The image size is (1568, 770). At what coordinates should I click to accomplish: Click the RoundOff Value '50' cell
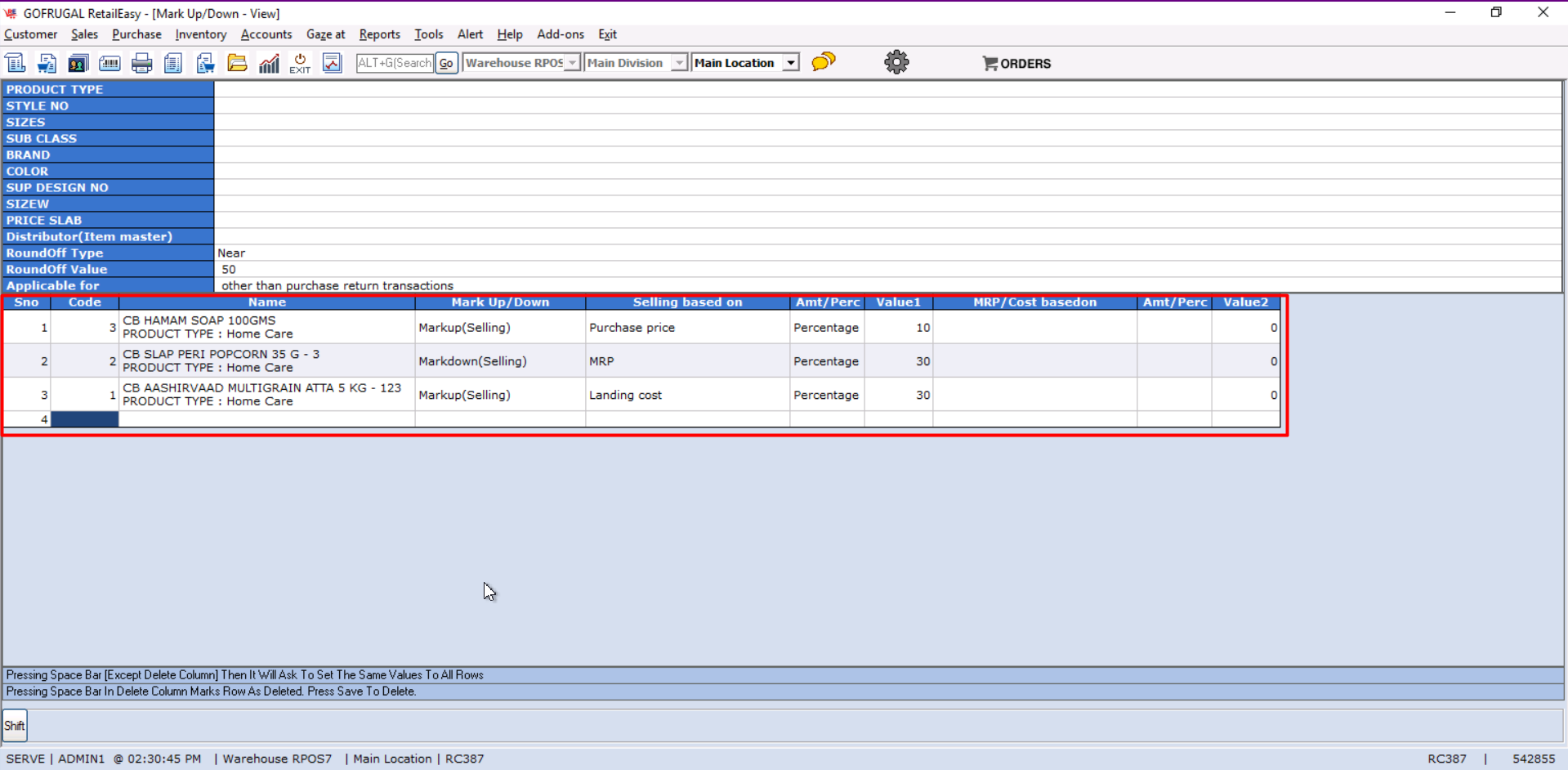click(x=229, y=269)
